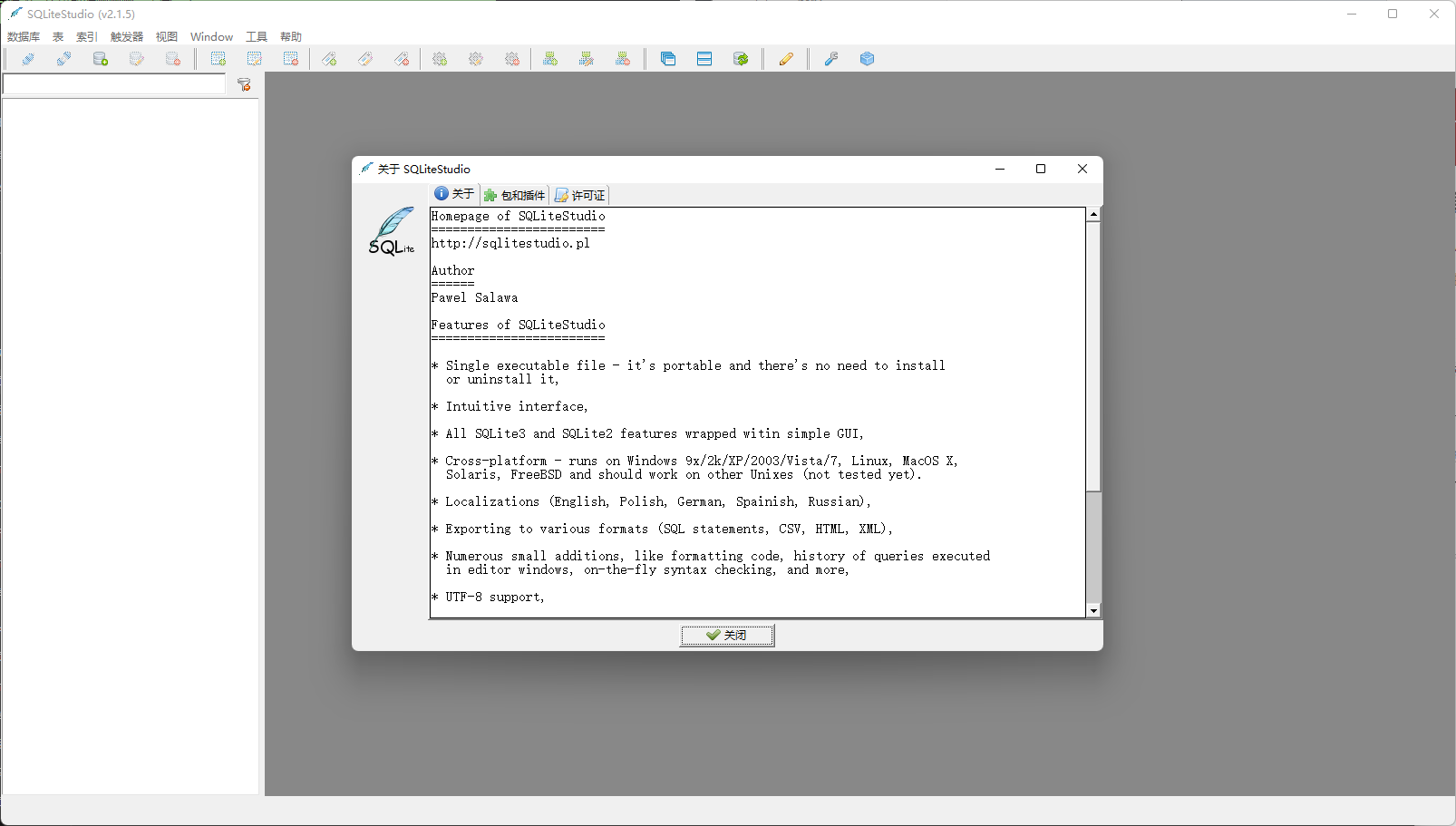Image resolution: width=1456 pixels, height=826 pixels.
Task: Click the add database icon with green plus
Action: click(101, 59)
